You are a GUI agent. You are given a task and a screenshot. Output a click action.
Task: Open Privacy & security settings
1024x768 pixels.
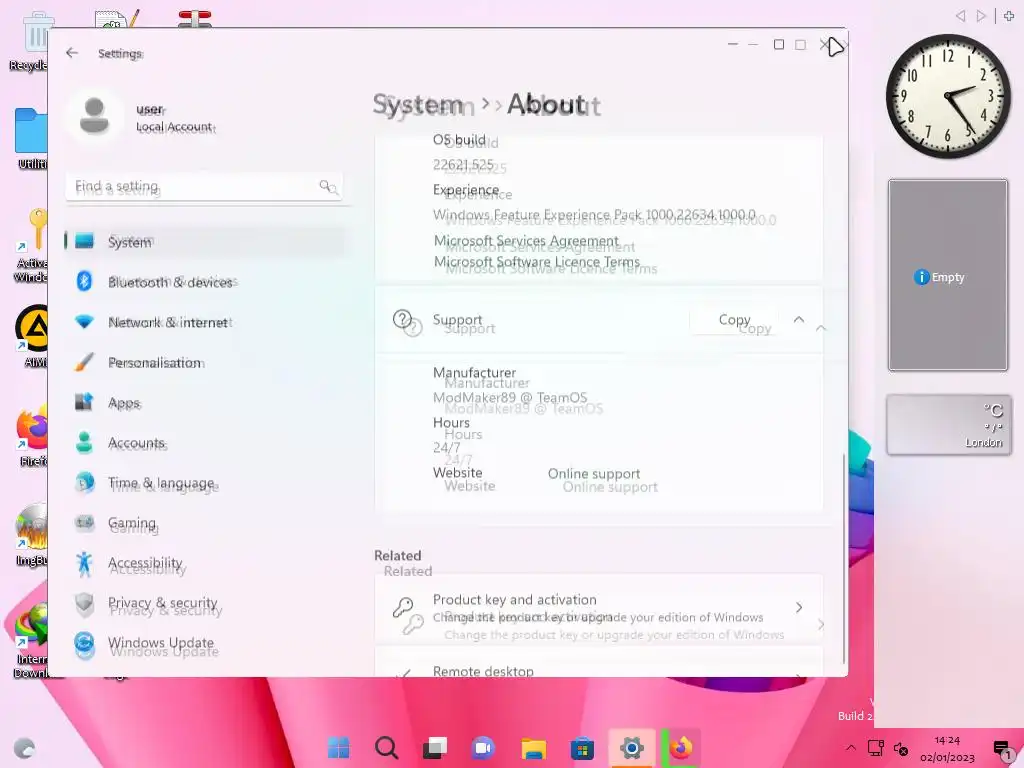point(204,603)
